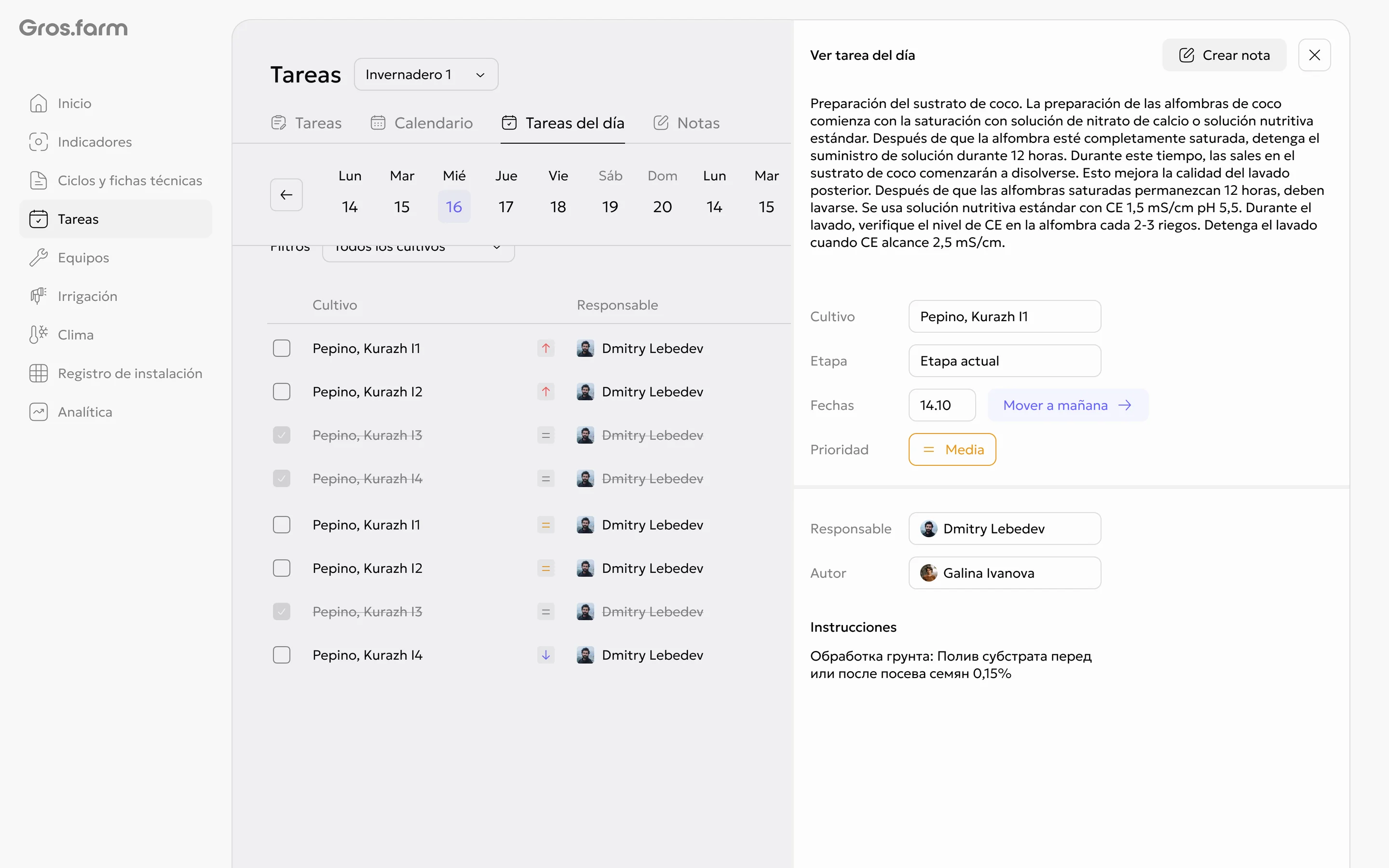This screenshot has width=1389, height=868.
Task: Check the high-priority Pepino, Kurazh I2 checkbox
Action: pos(281,392)
